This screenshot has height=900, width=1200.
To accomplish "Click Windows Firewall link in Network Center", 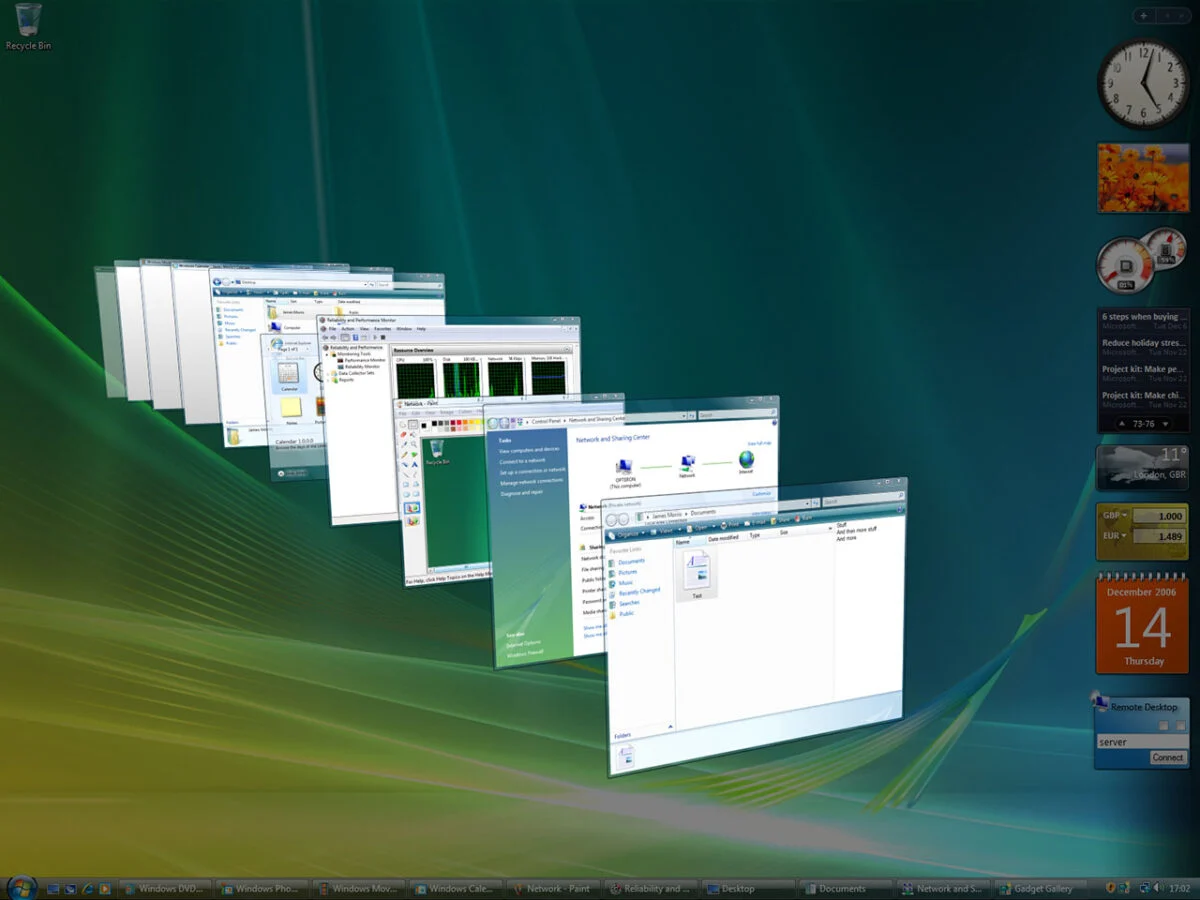I will coord(523,653).
